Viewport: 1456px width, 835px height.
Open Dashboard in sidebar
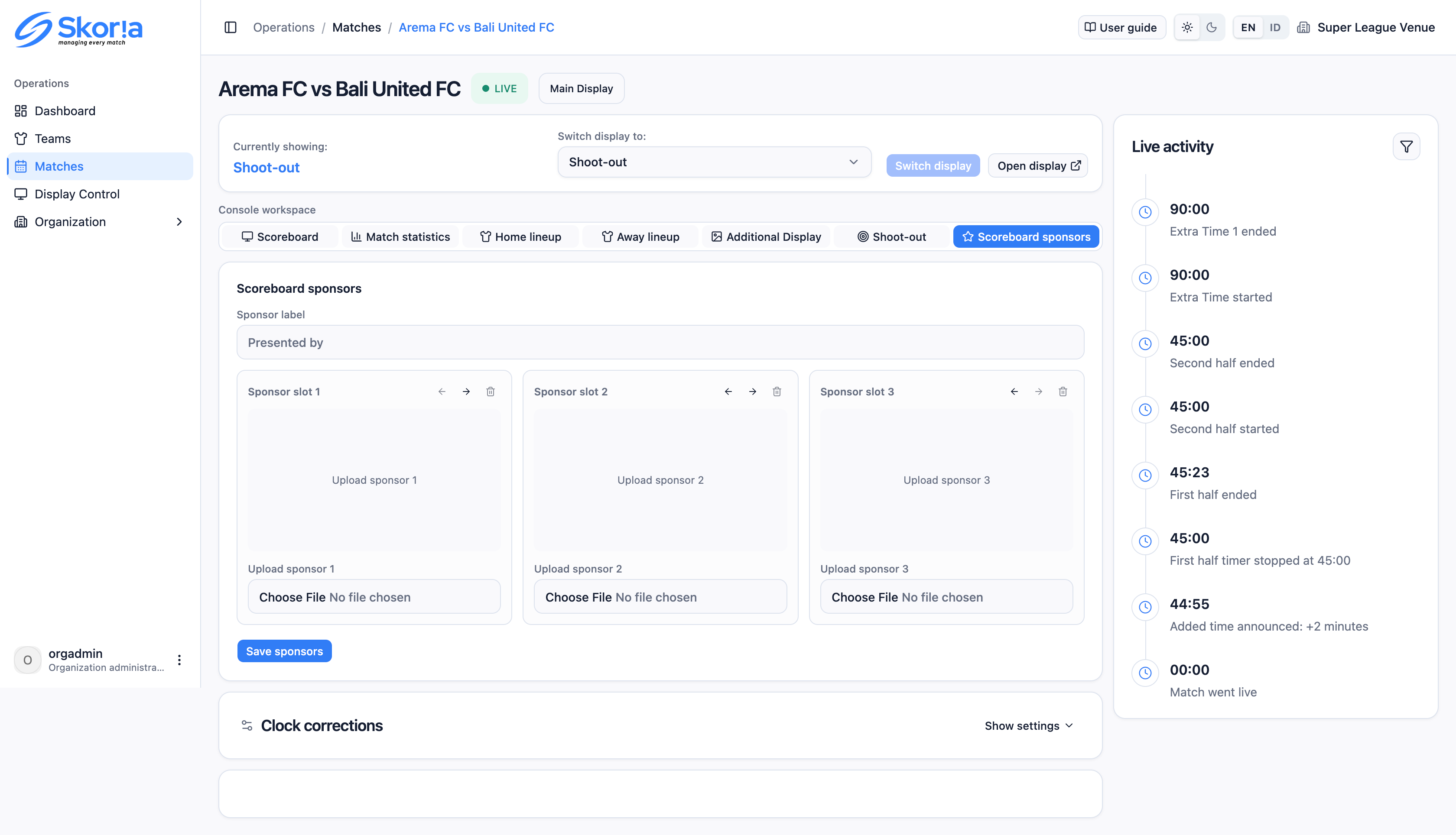click(100, 111)
